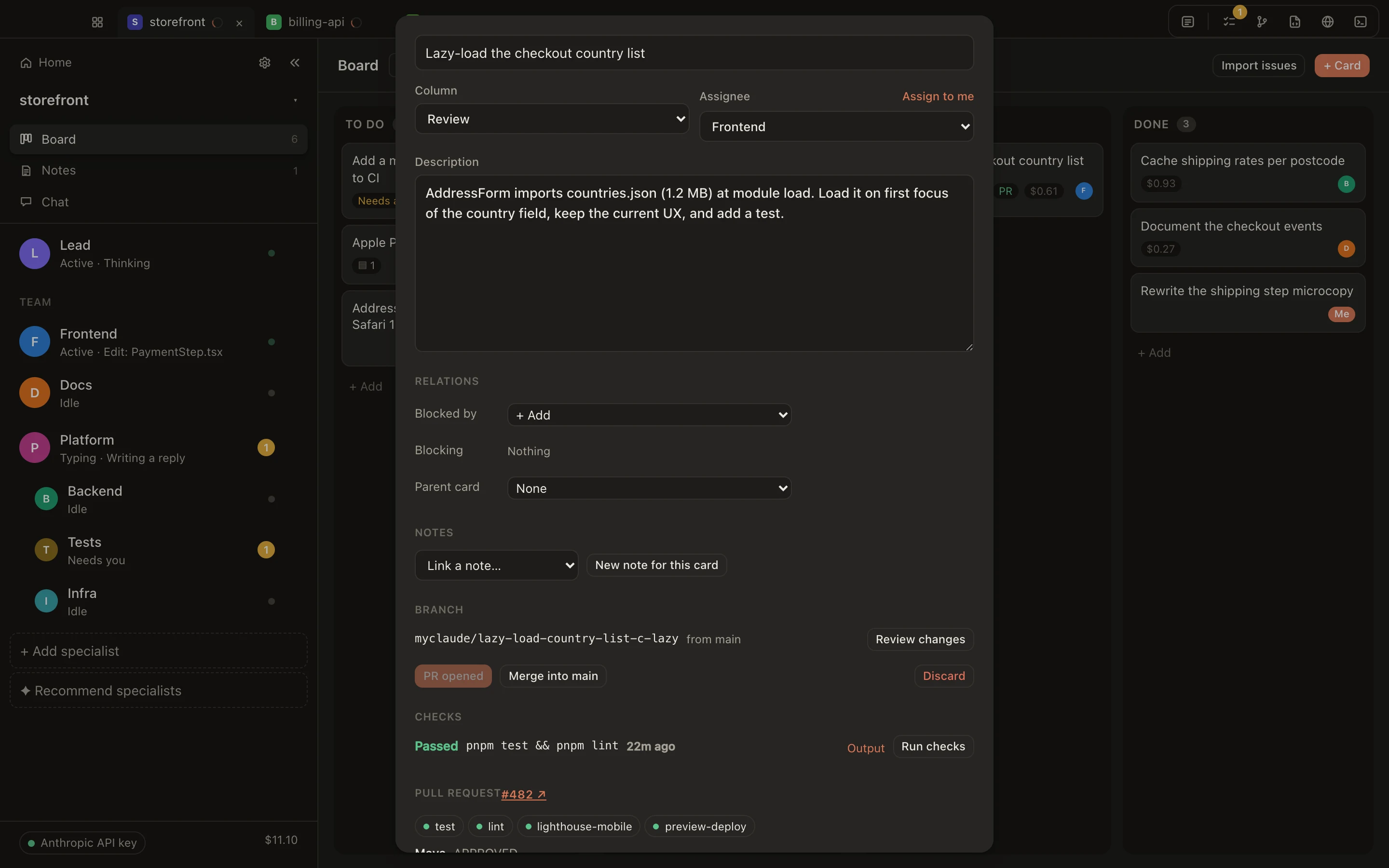This screenshot has width=1389, height=868.
Task: Click the PR opened button
Action: tap(453, 676)
